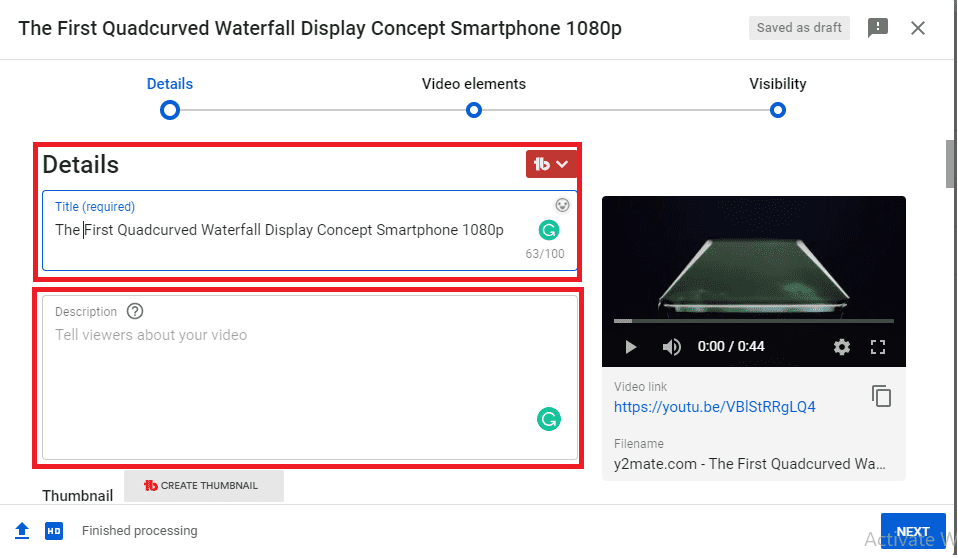The image size is (958, 558).
Task: Click the Next button
Action: point(912,531)
